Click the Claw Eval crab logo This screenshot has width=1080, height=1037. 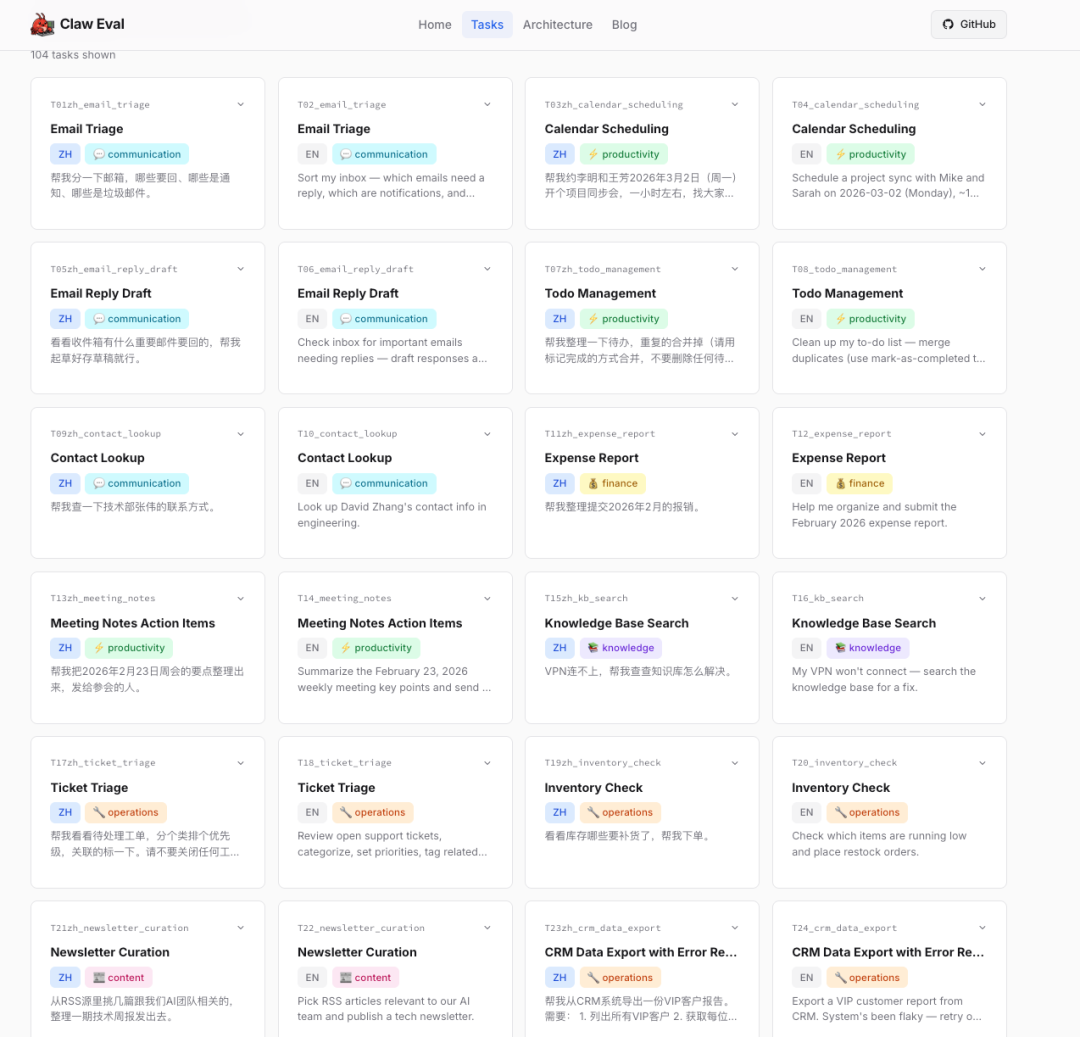click(x=42, y=24)
